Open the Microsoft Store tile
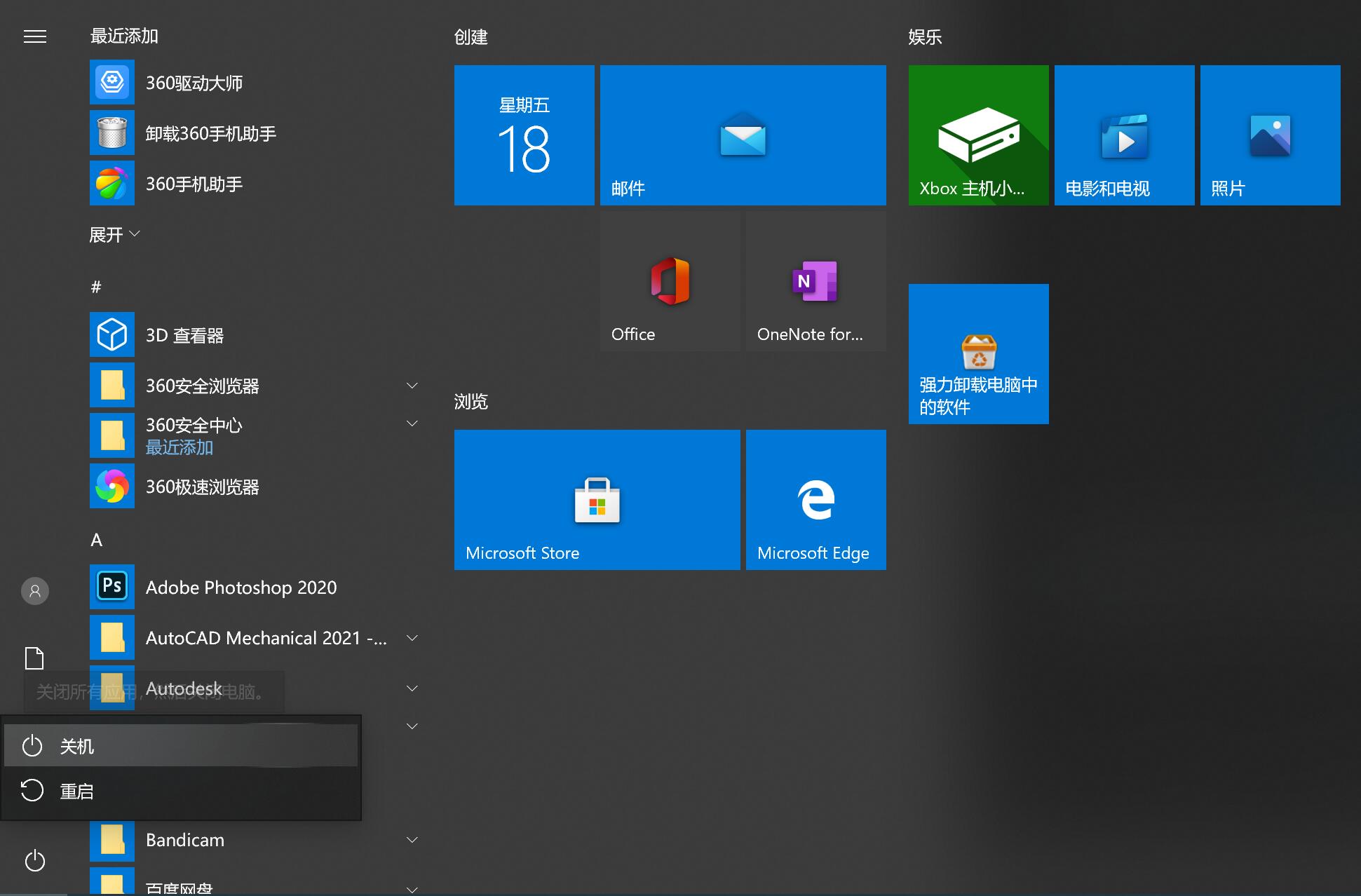The image size is (1361, 896). [x=597, y=500]
